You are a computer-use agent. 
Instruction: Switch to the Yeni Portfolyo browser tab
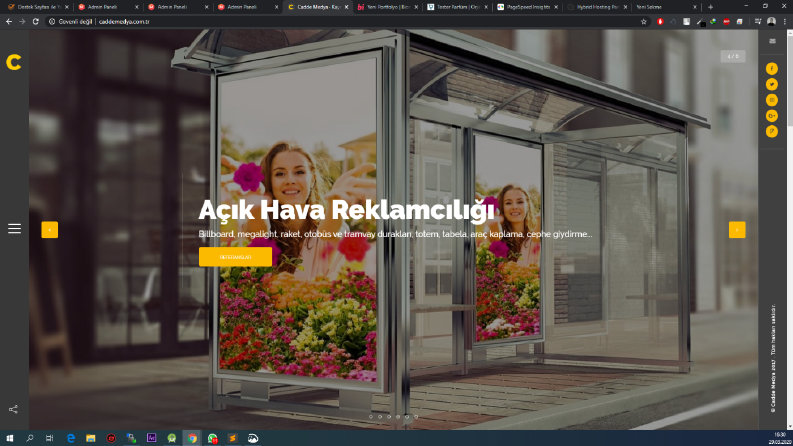pos(387,7)
